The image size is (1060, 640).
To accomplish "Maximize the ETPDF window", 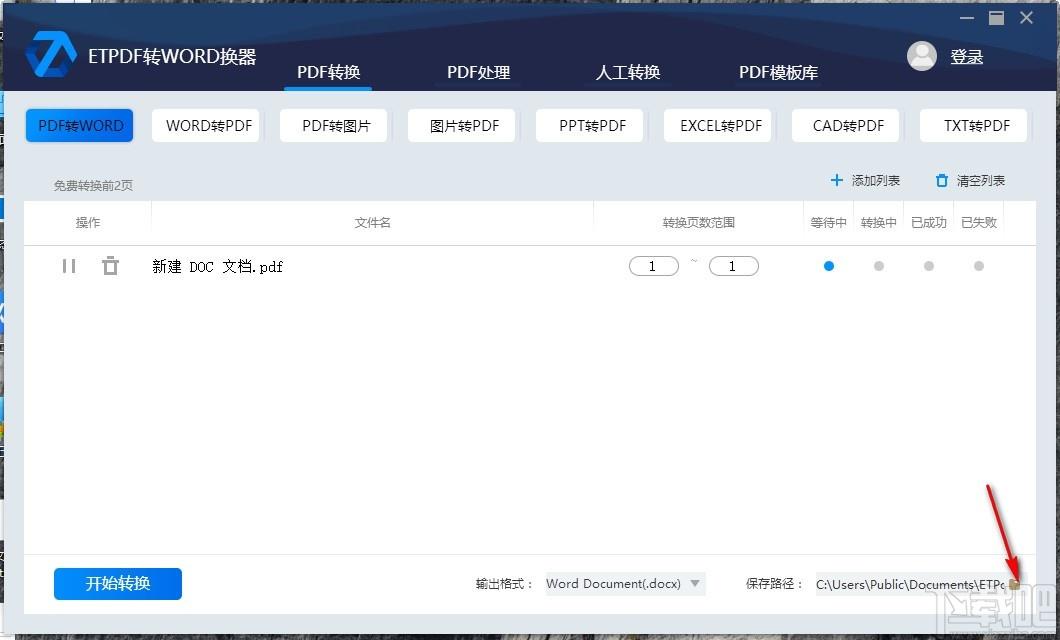I will click(x=996, y=18).
